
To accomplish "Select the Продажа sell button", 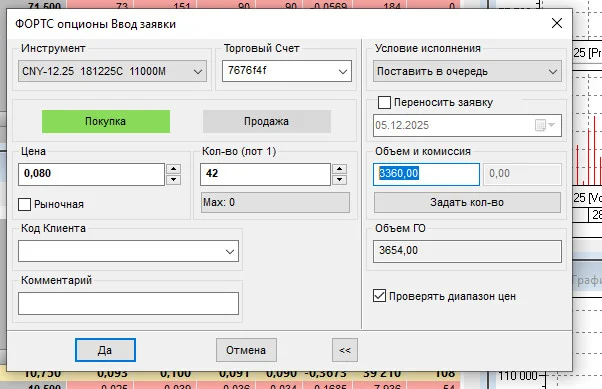I will tap(266, 121).
